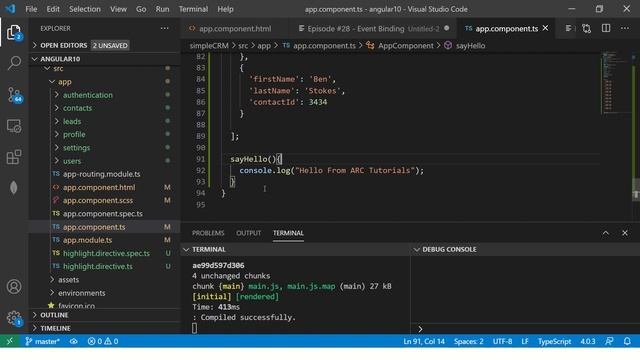Viewport: 640px width, 360px height.
Task: Open the Accounts icon in activity bar
Action: coord(14,287)
